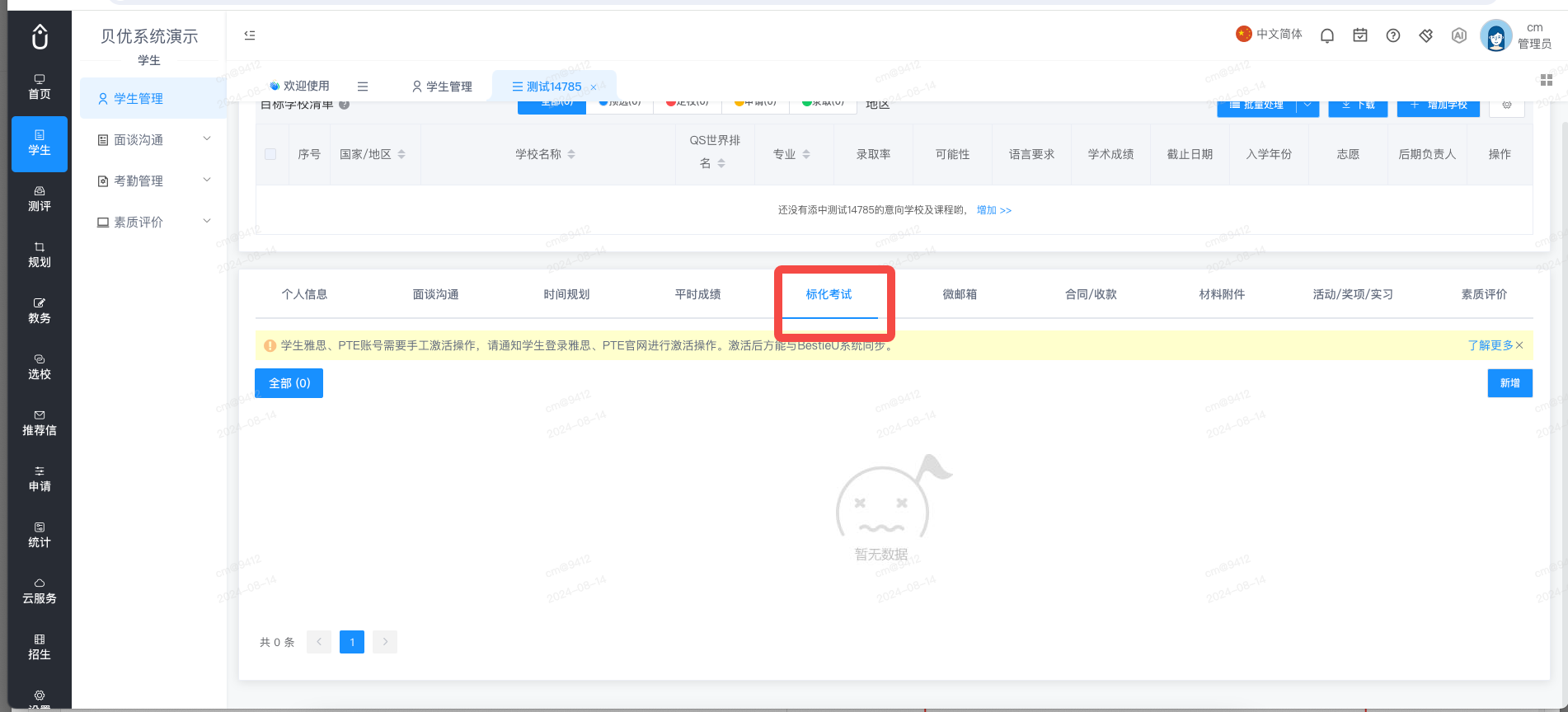Click the help question mark icon
1568x712 pixels.
pos(1393,35)
